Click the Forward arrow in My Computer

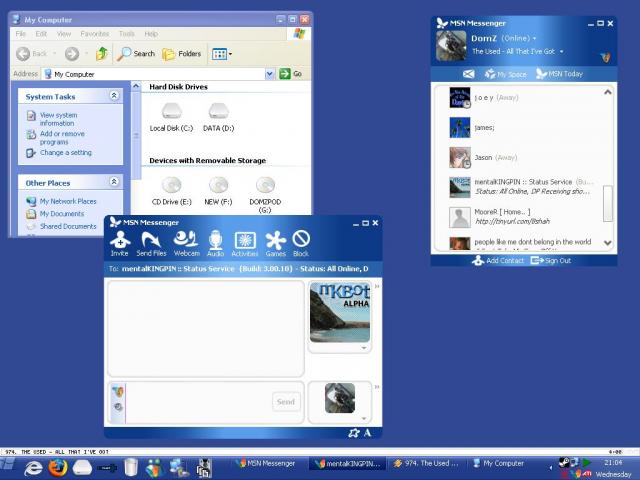click(72, 53)
